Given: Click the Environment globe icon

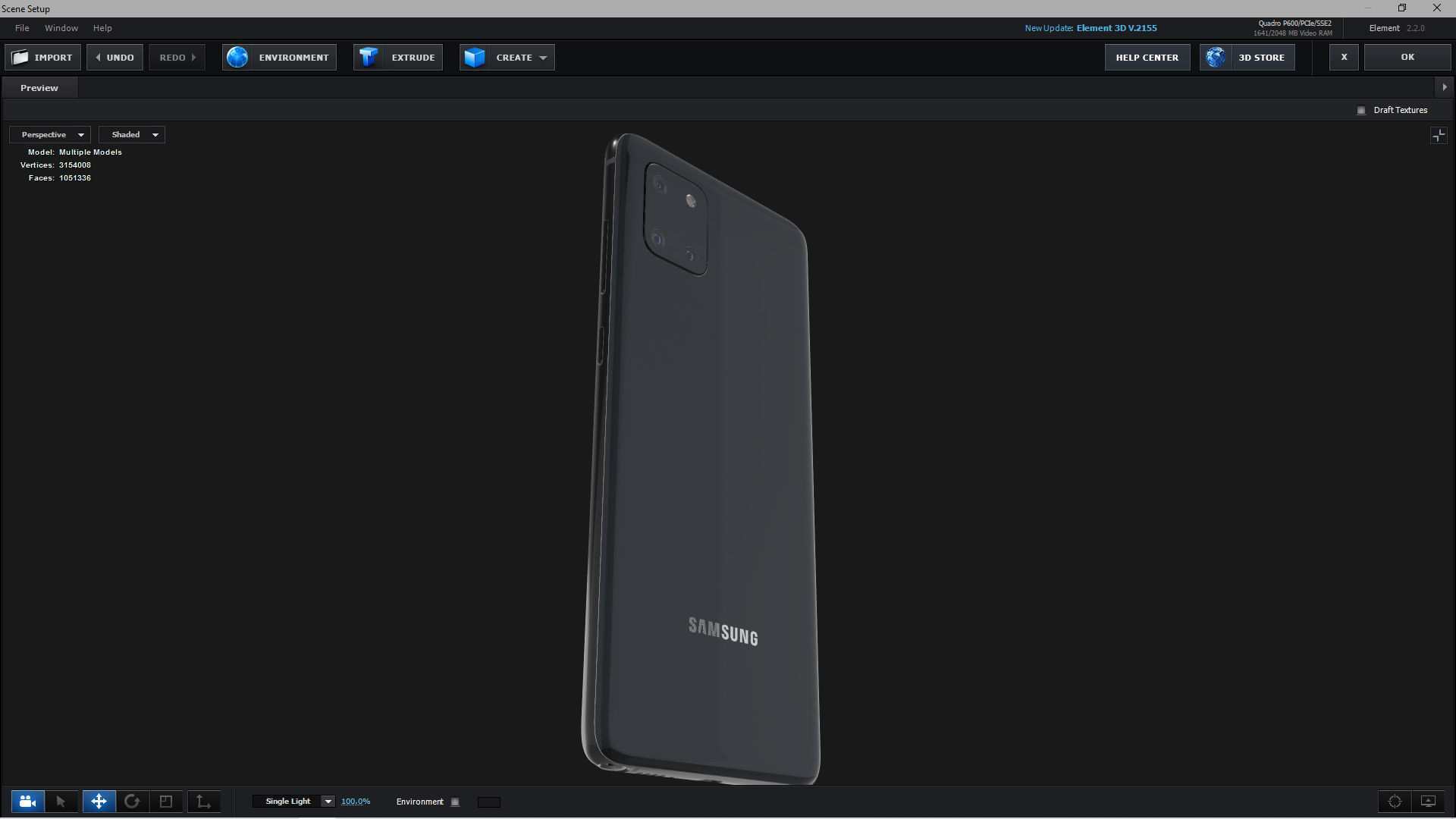Looking at the screenshot, I should tap(237, 58).
